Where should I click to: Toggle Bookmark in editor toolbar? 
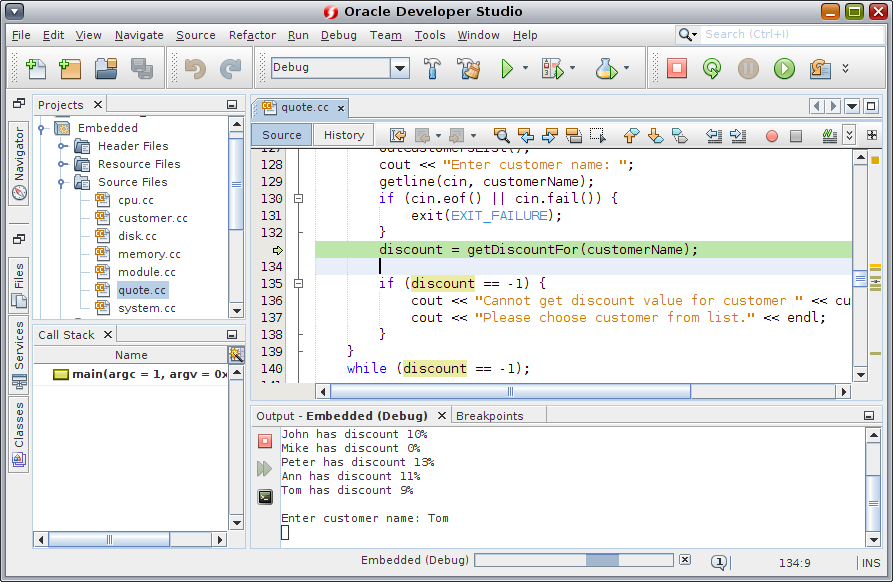[679, 135]
